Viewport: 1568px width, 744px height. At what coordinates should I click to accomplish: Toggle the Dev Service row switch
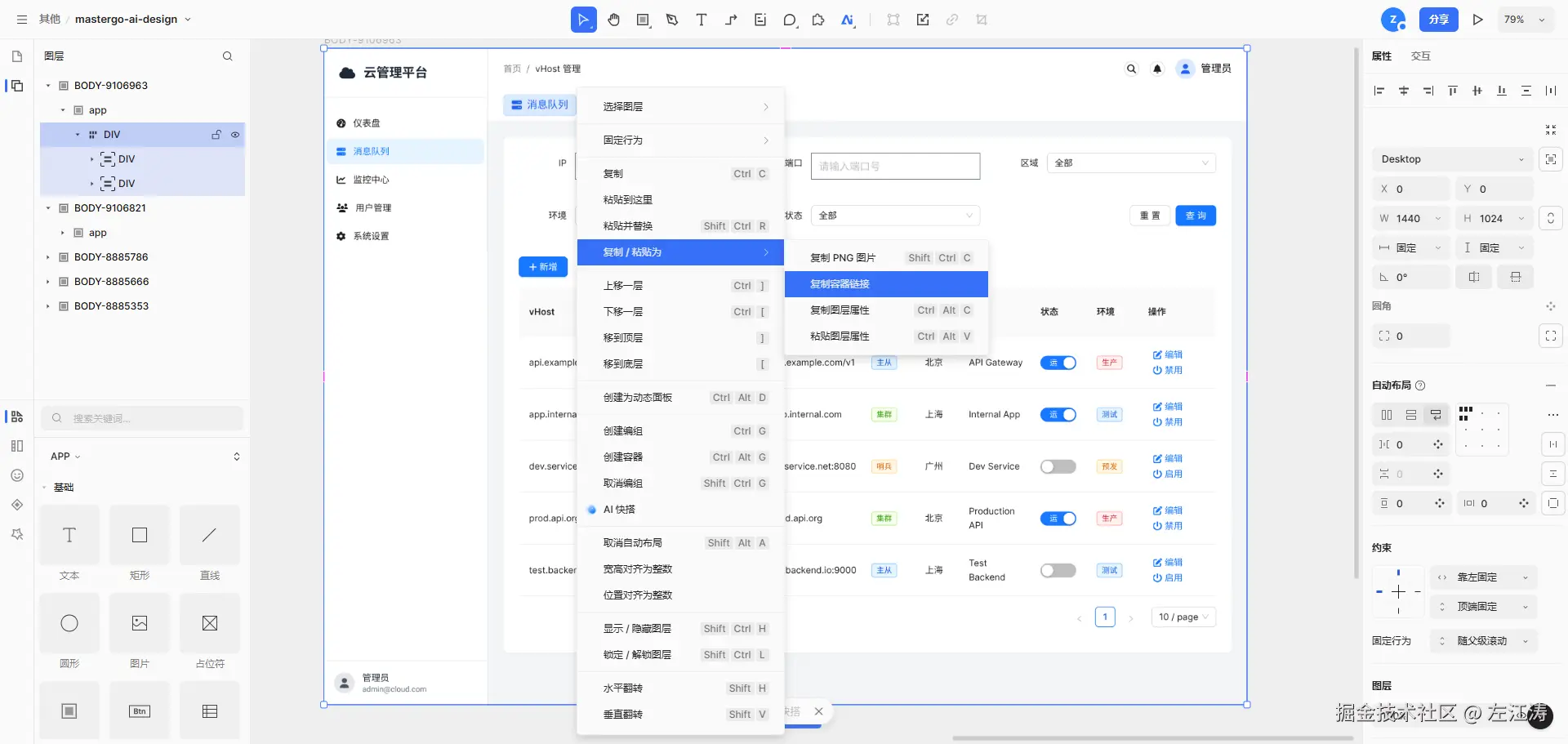[1058, 466]
